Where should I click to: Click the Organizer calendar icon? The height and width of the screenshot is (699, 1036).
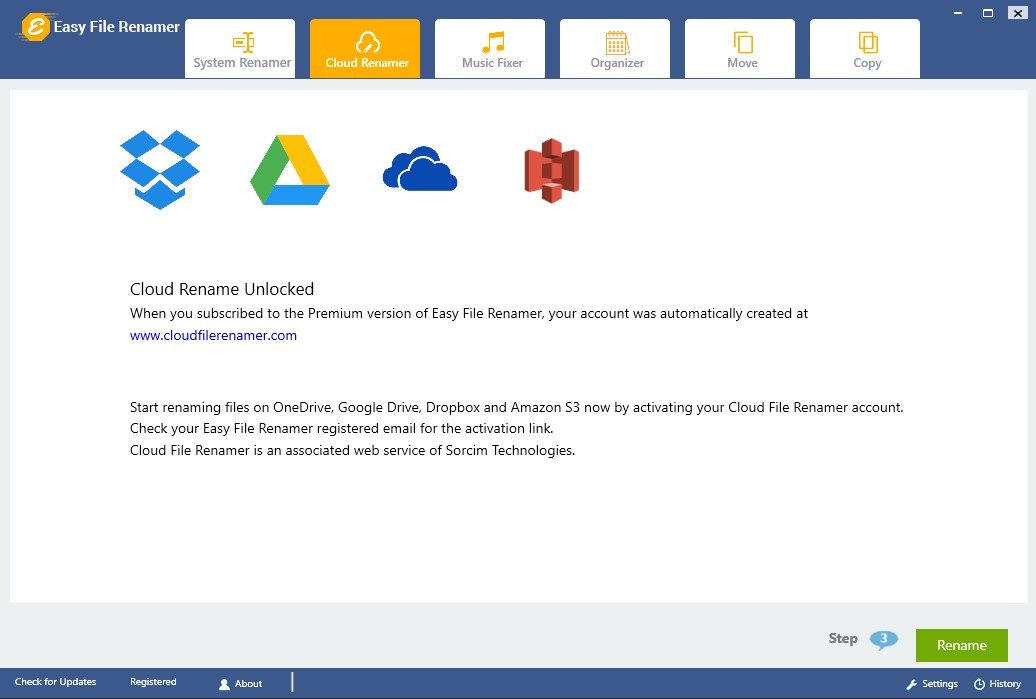click(615, 42)
